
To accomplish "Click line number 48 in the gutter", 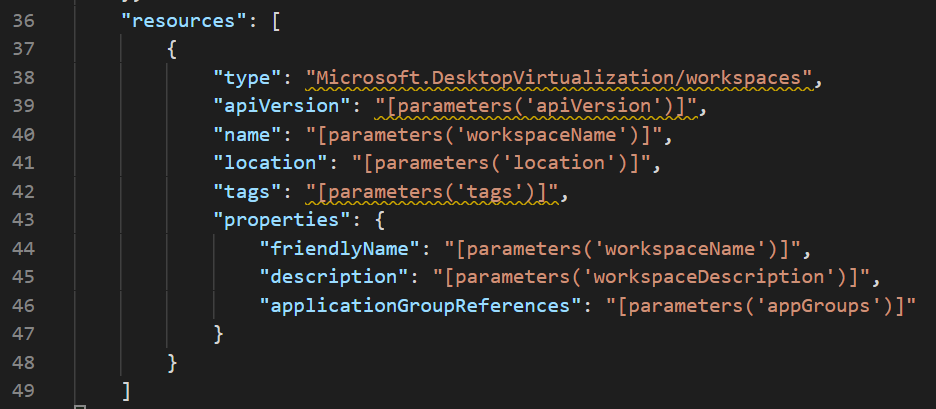I will [23, 362].
